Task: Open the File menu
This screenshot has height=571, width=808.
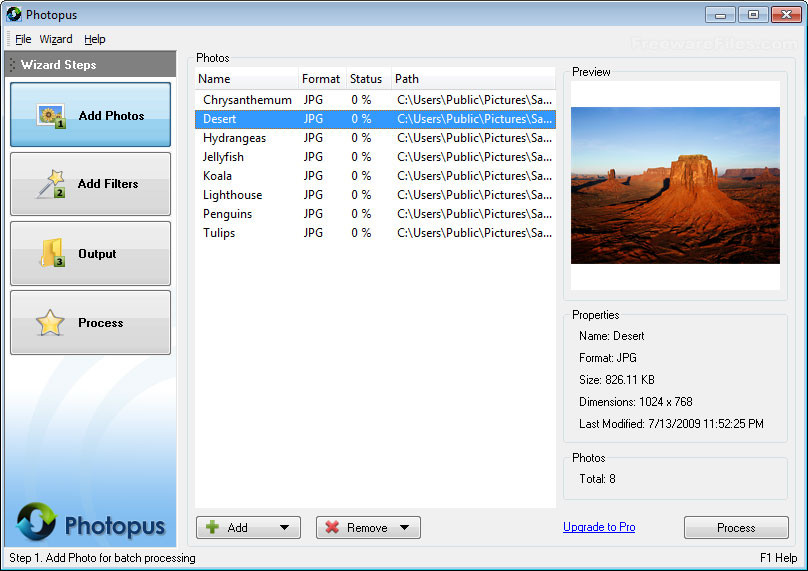Action: click(23, 39)
